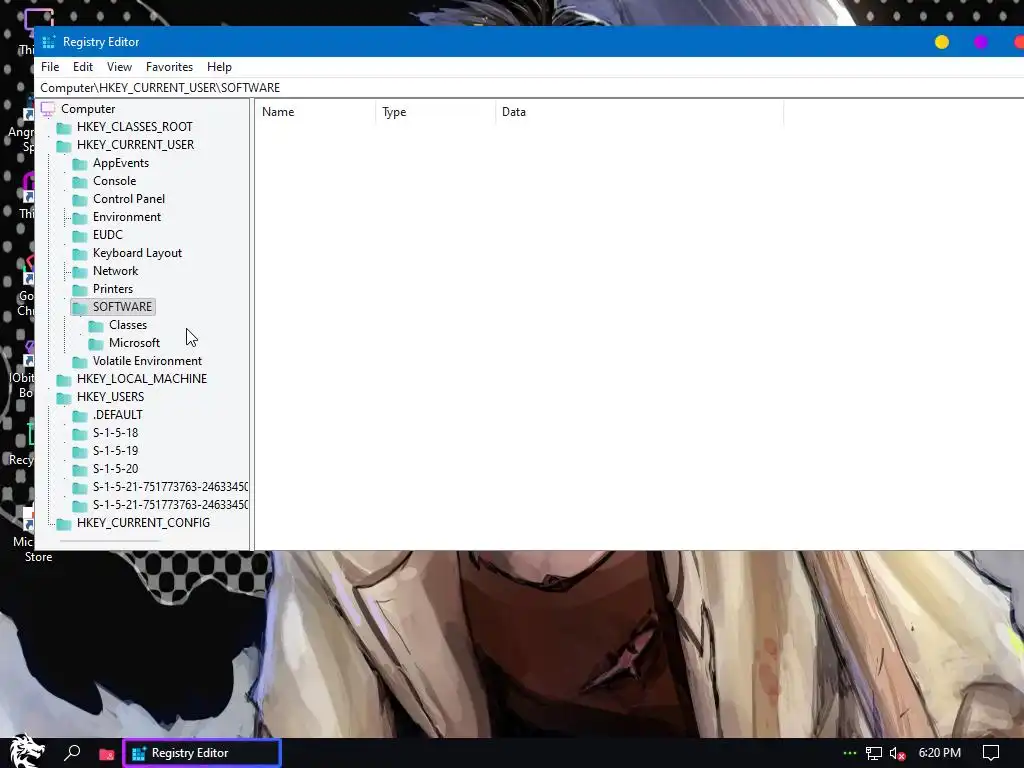Select HKEY_CLASSES_ROOT key label
Viewport: 1024px width, 768px height.
click(135, 127)
